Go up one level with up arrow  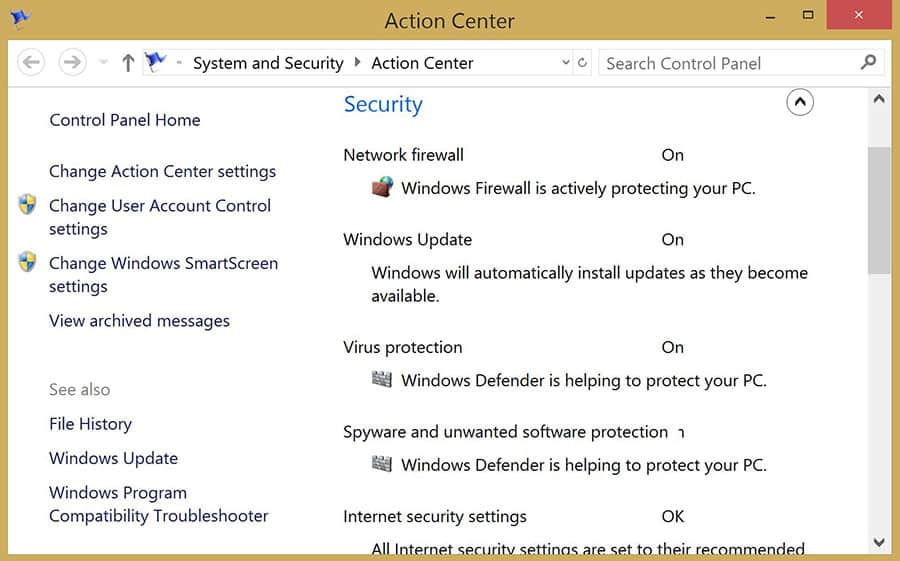pyautogui.click(x=128, y=63)
